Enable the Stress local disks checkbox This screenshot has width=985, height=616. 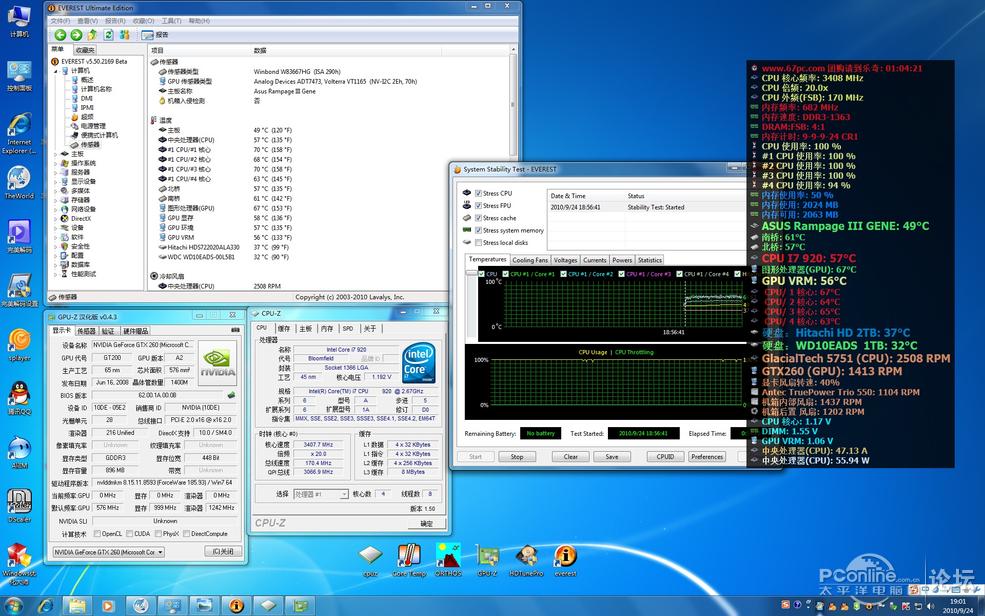tap(479, 242)
